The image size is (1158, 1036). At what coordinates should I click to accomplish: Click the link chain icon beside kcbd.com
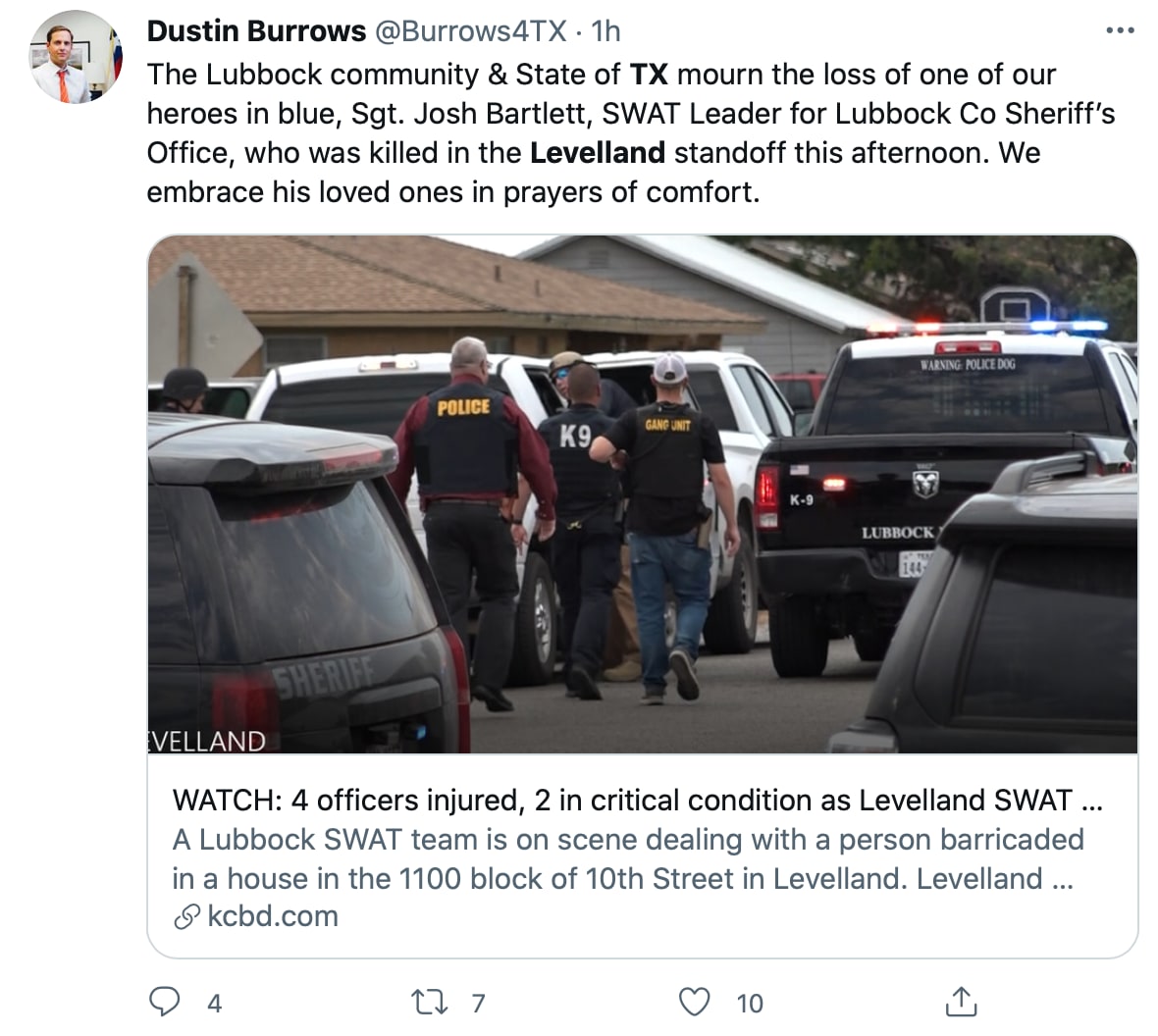[x=186, y=917]
